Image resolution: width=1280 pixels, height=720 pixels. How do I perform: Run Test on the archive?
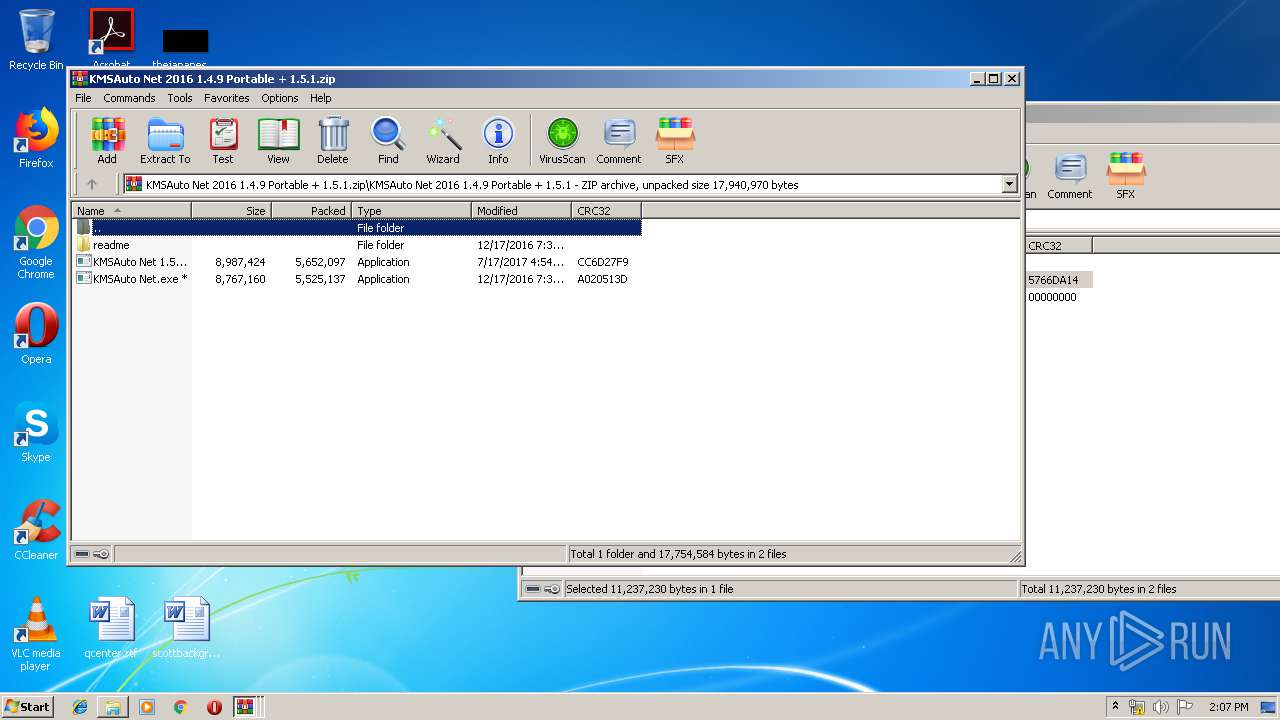223,140
